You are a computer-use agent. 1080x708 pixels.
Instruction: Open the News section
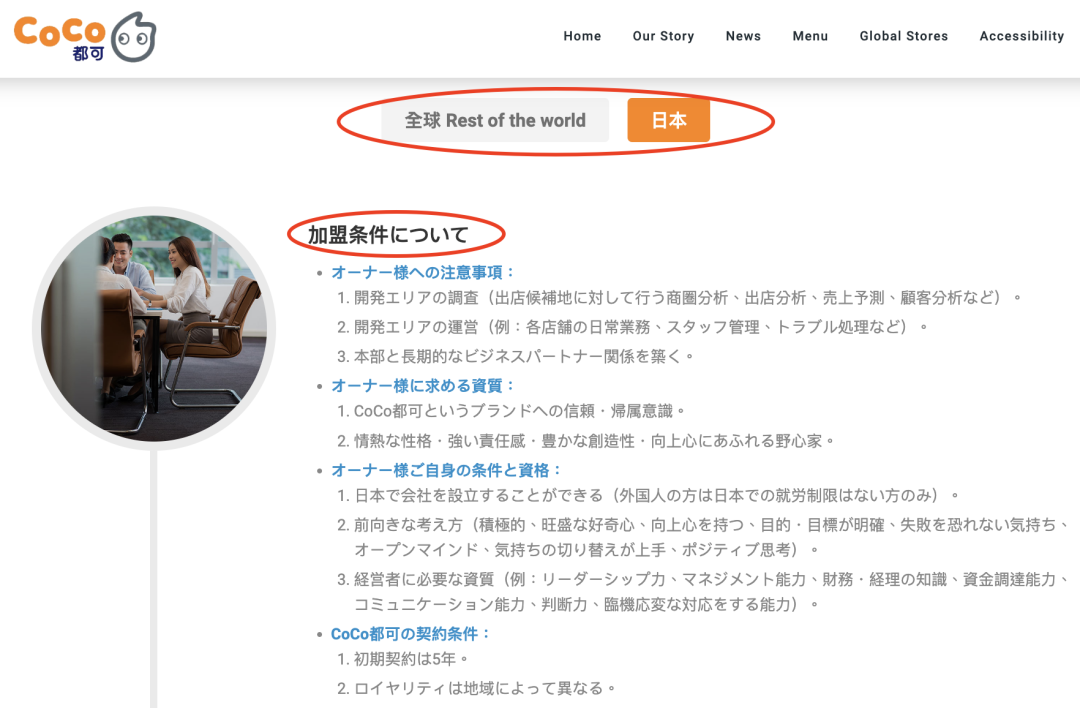click(x=743, y=36)
